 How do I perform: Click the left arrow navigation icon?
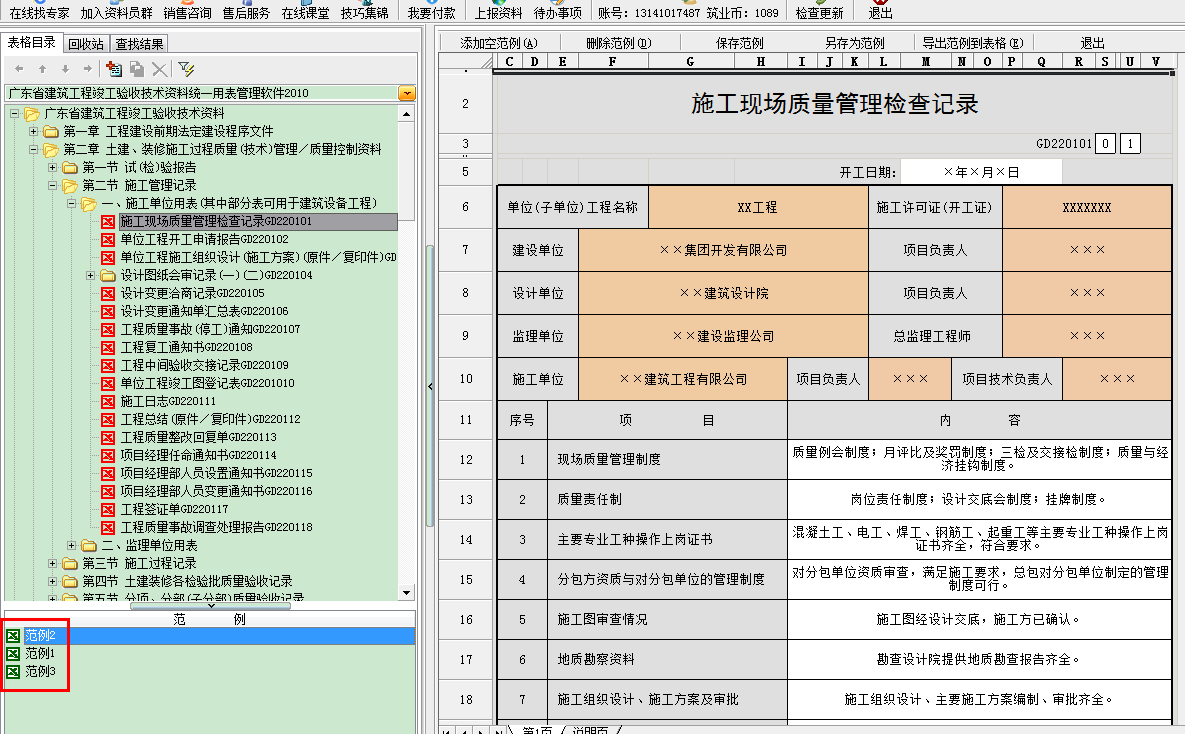tap(18, 69)
